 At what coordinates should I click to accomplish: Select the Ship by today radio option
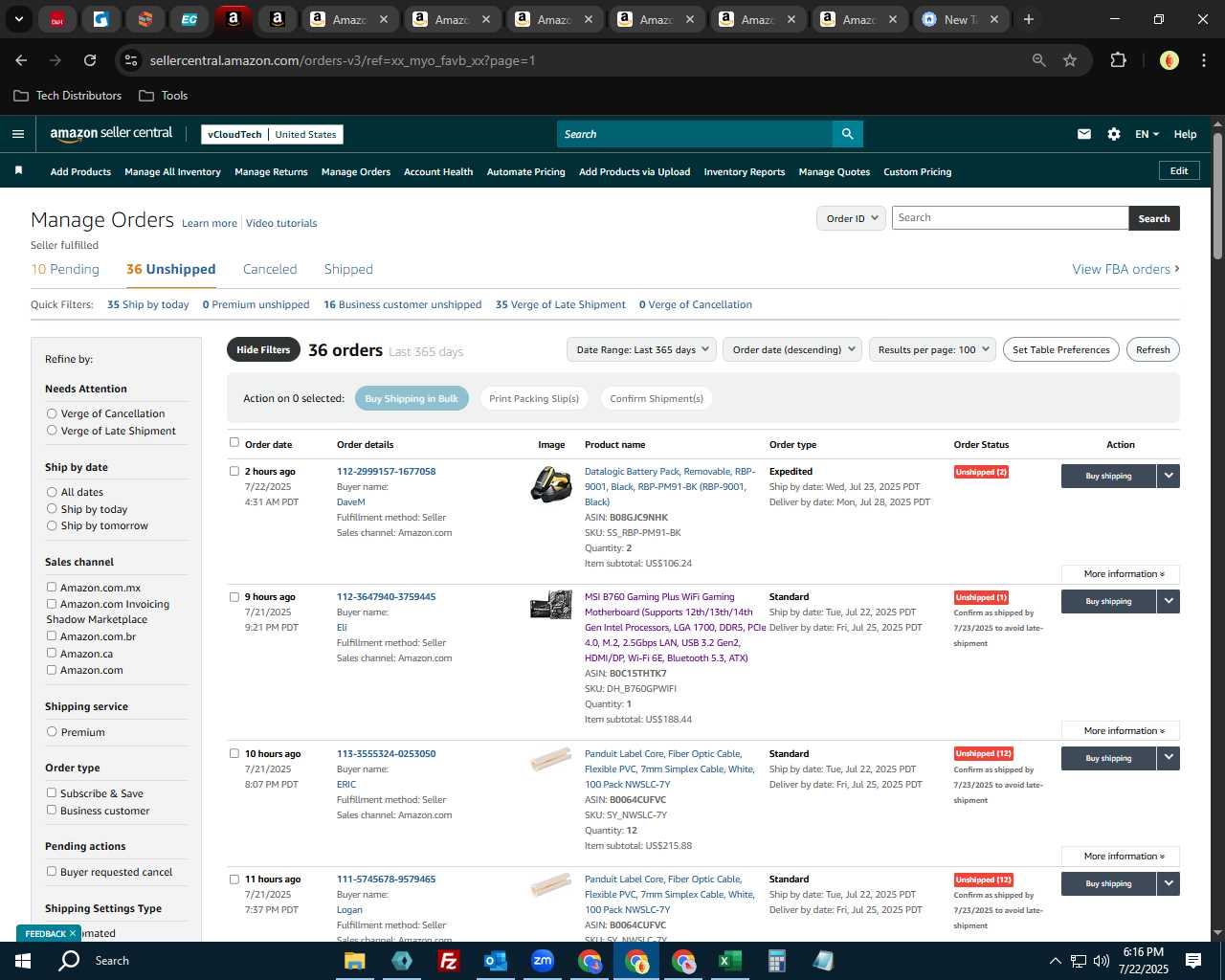52,509
